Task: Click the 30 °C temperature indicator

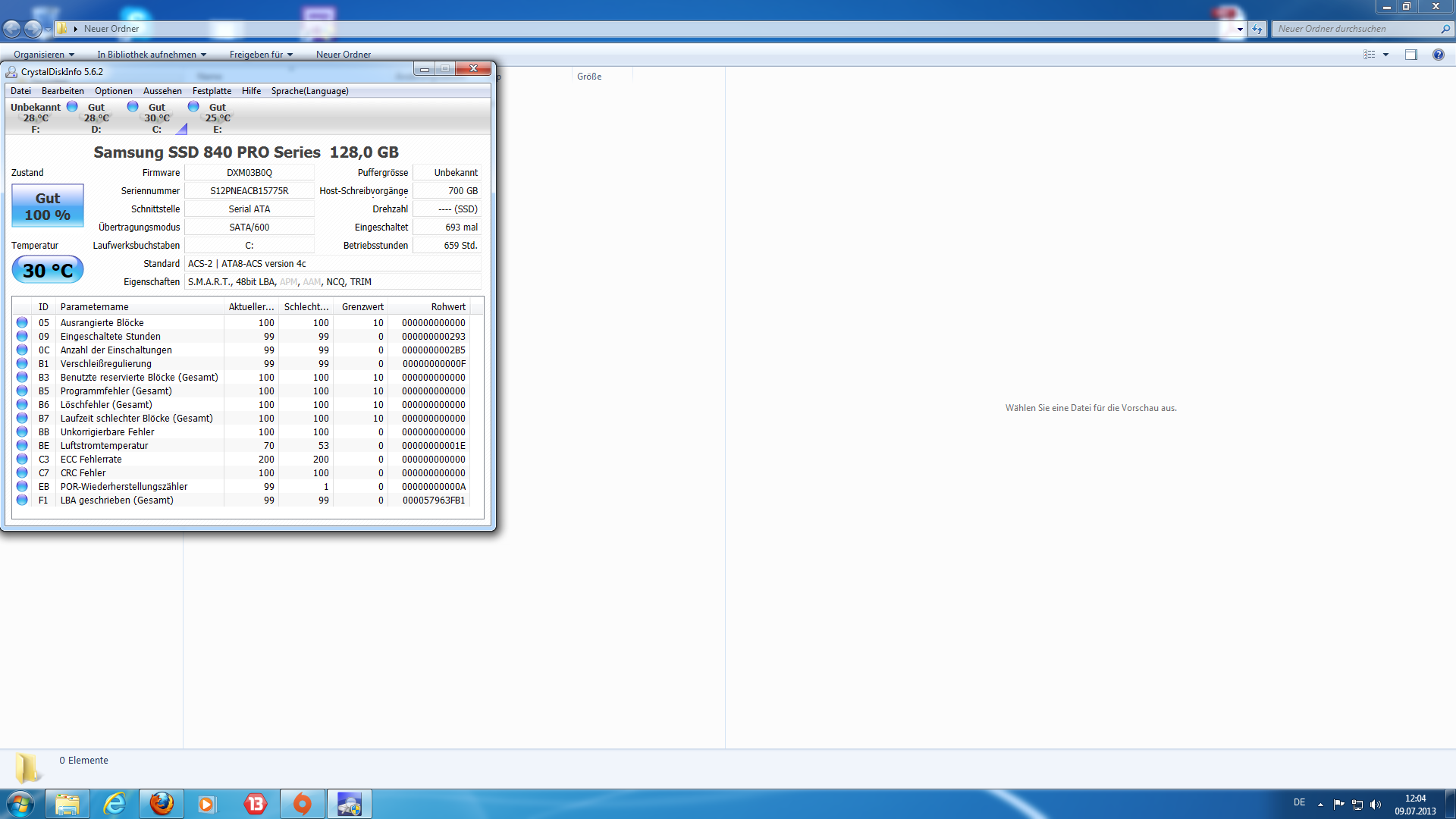Action: point(48,270)
